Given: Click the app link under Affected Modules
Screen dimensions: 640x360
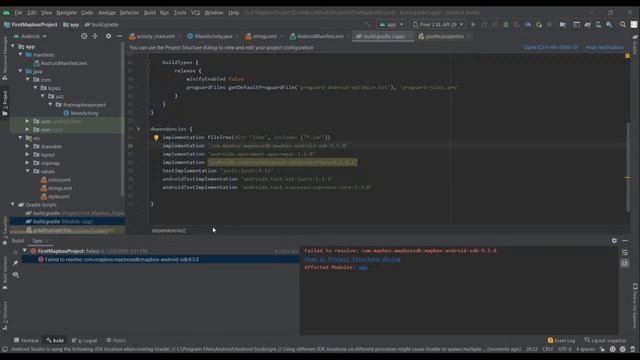Looking at the screenshot, I should [362, 268].
